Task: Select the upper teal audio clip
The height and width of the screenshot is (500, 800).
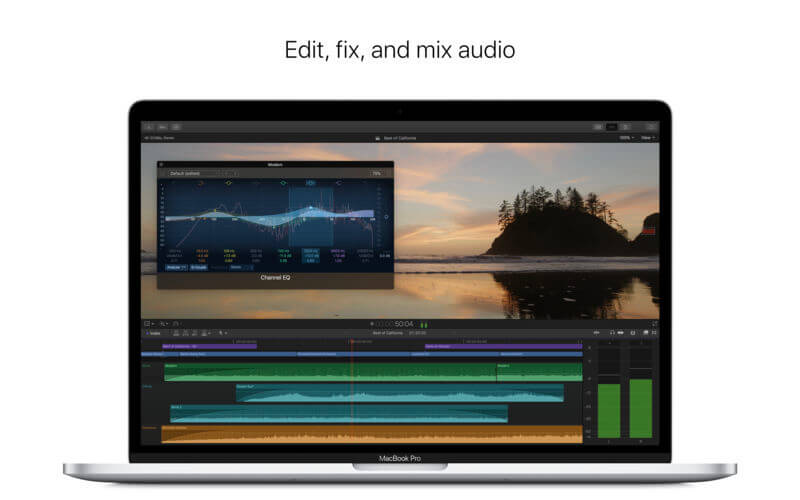Action: click(x=399, y=393)
